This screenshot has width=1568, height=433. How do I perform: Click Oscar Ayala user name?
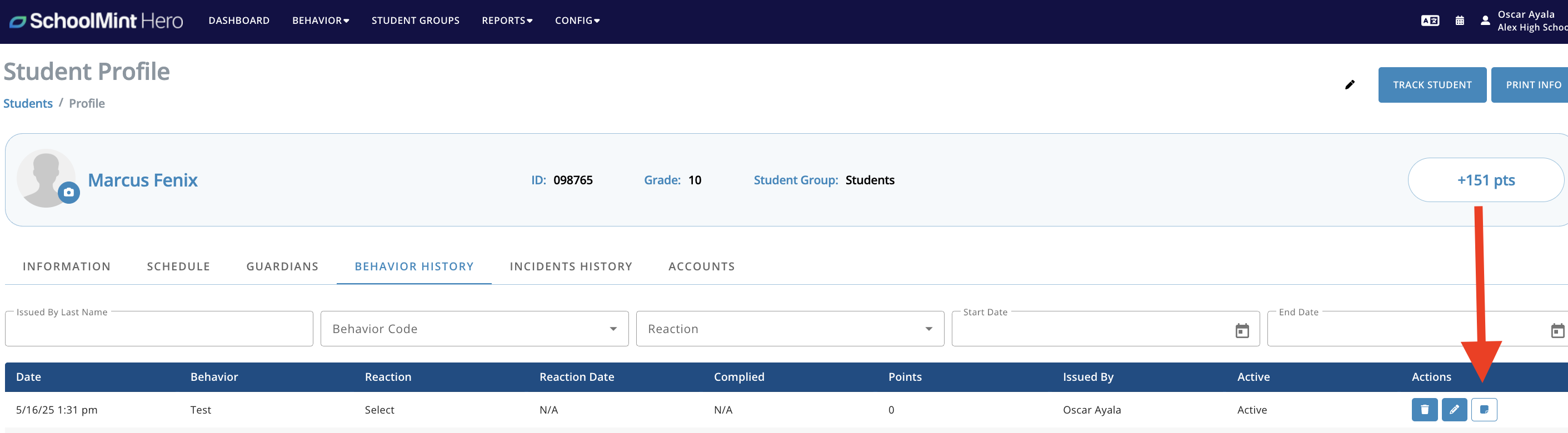1525,14
